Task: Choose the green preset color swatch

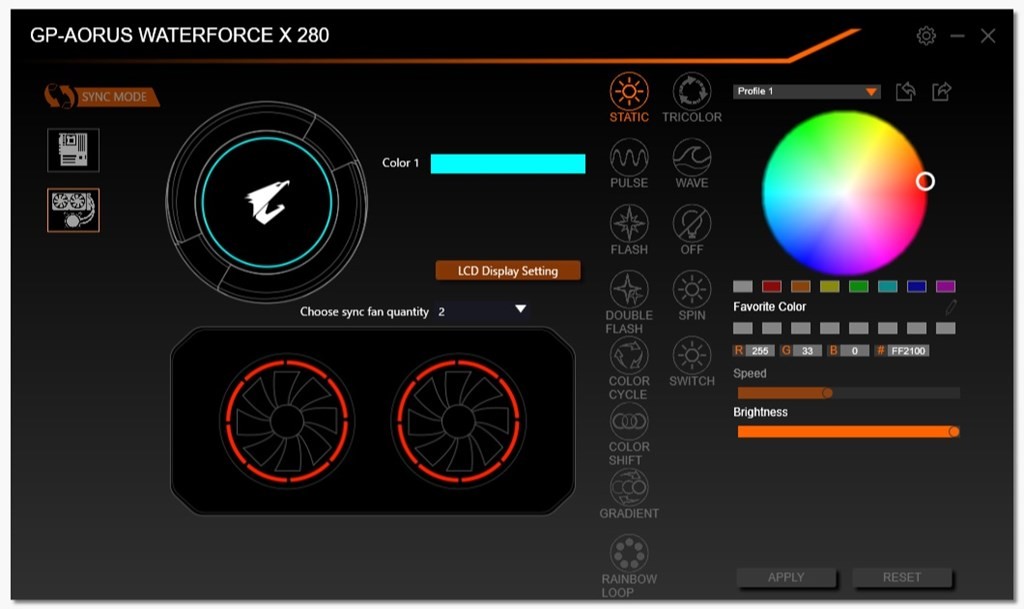Action: 859,286
